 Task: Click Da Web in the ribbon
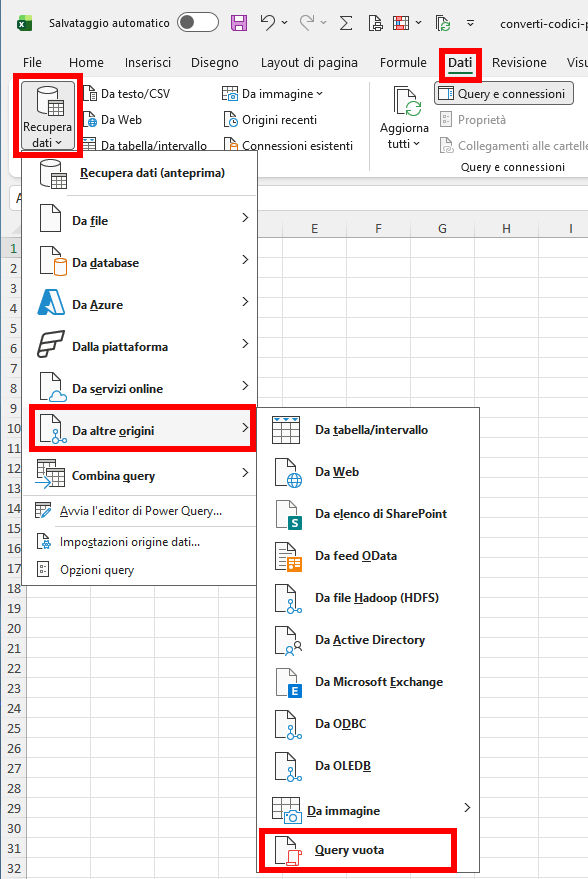pyautogui.click(x=113, y=119)
